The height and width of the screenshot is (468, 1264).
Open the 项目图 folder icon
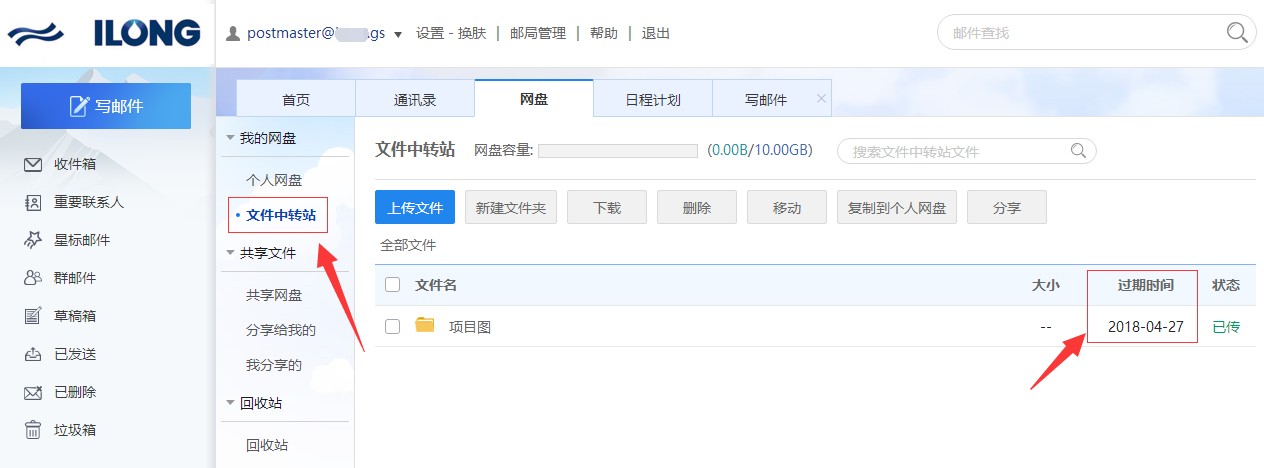tap(425, 325)
